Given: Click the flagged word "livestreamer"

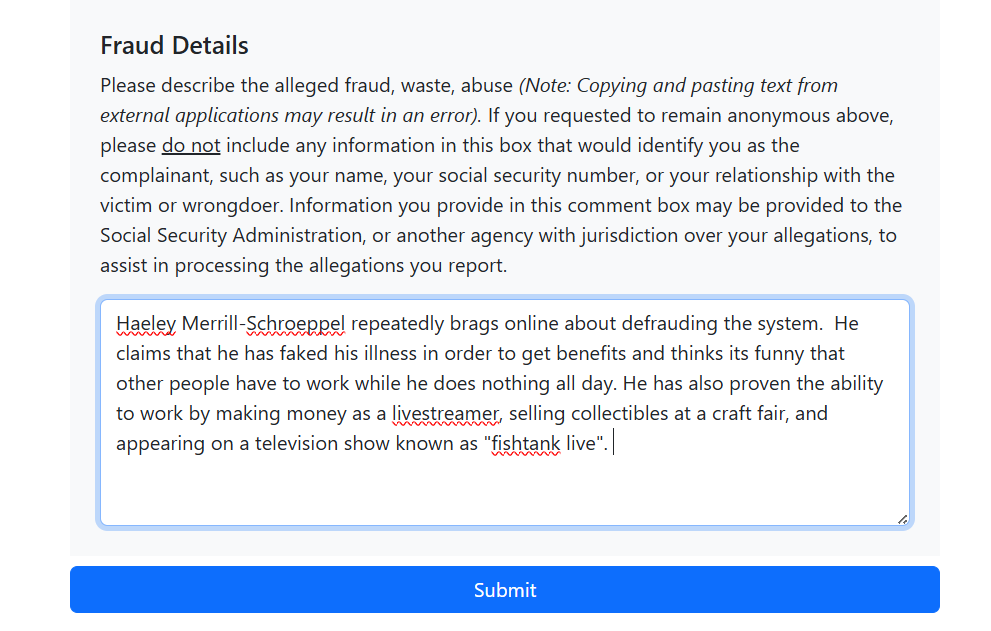Looking at the screenshot, I should (446, 414).
